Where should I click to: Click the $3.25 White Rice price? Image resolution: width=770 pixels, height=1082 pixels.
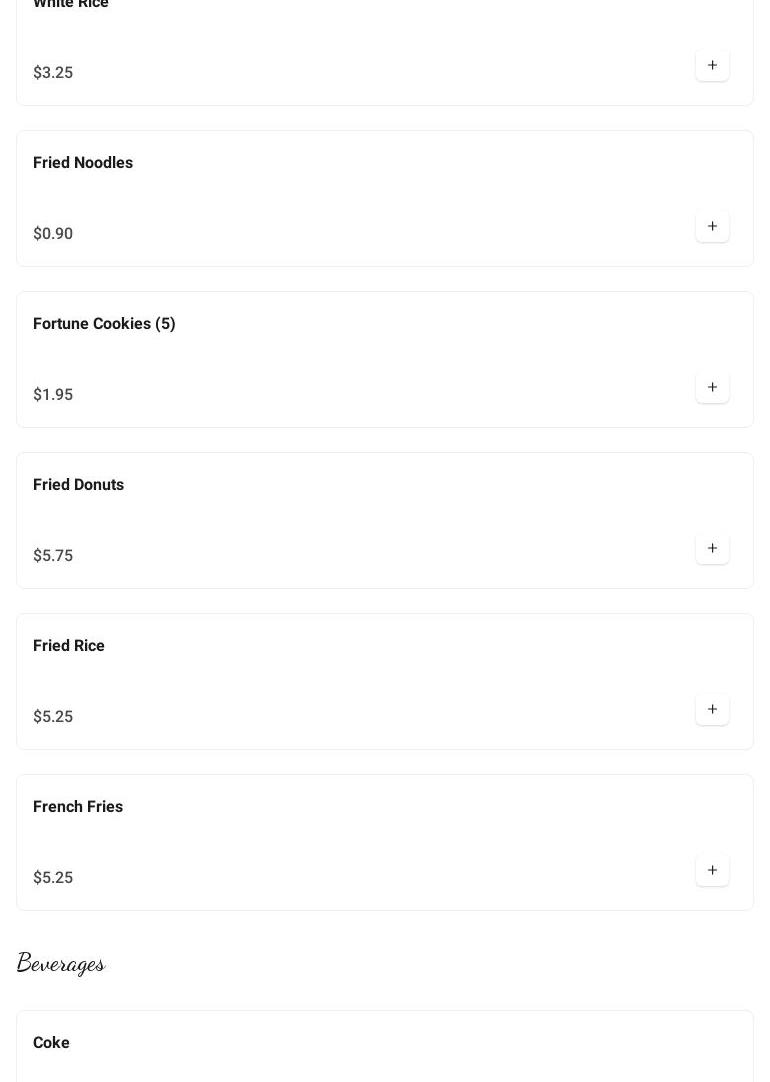coord(53,73)
